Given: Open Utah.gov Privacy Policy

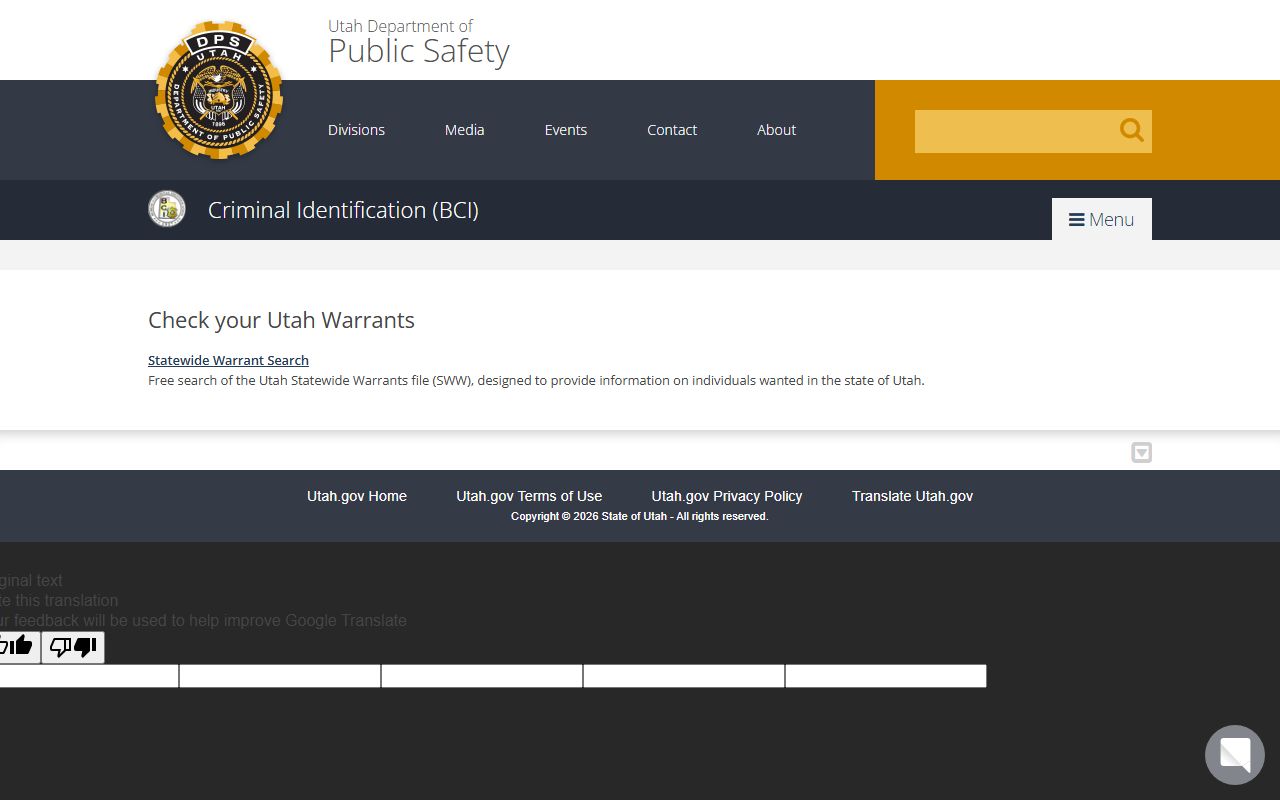Looking at the screenshot, I should (x=727, y=496).
